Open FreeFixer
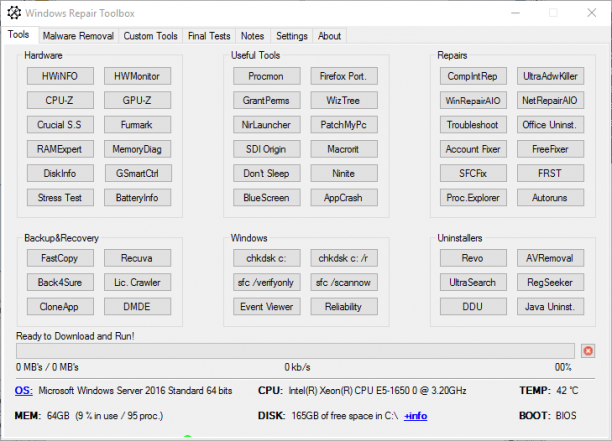 point(550,149)
